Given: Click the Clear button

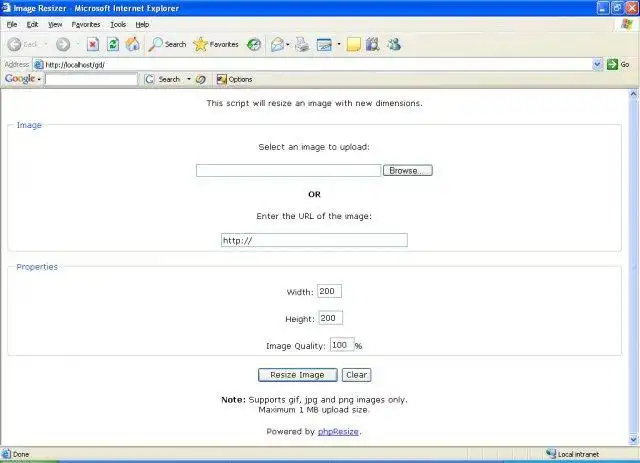Looking at the screenshot, I should (356, 375).
